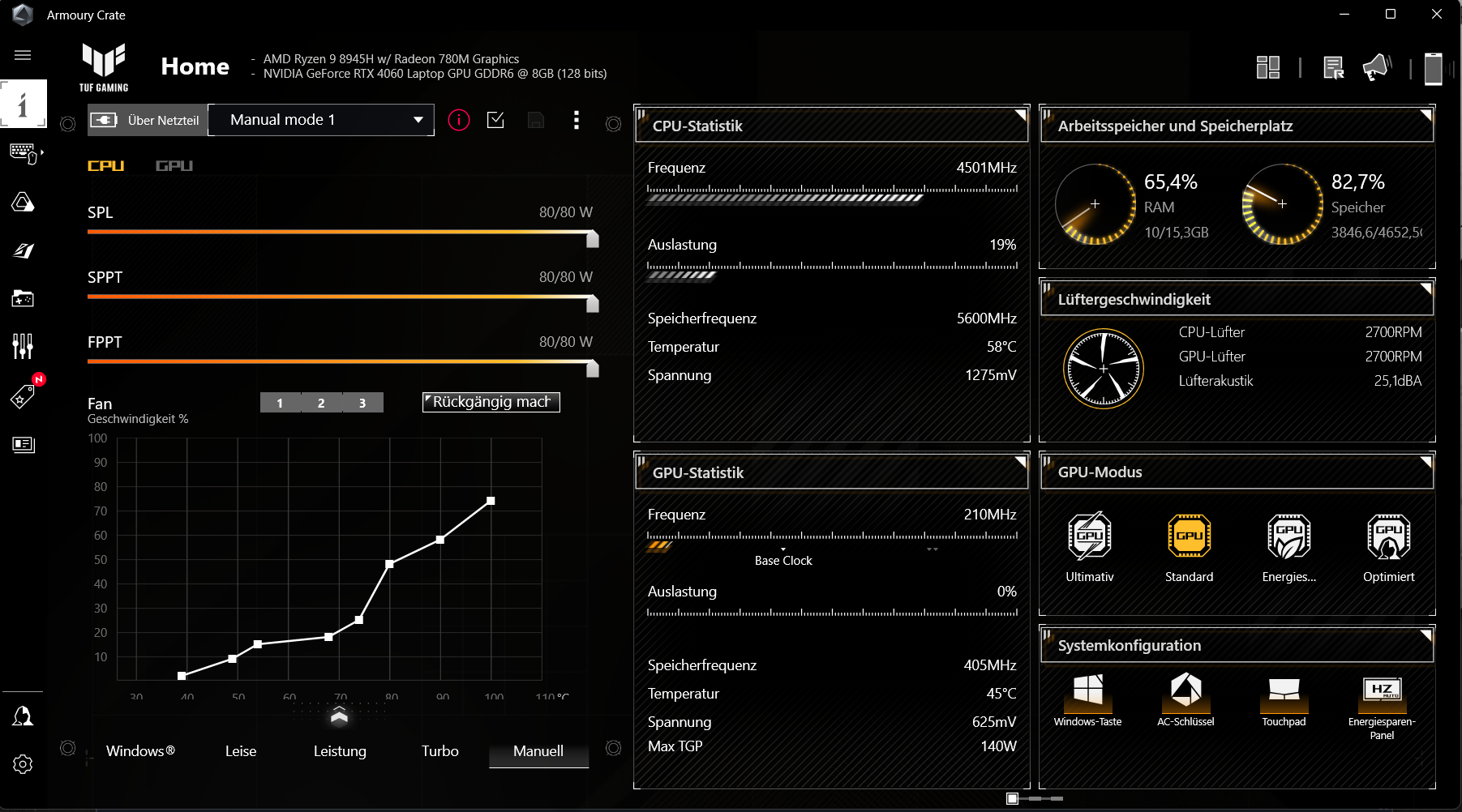
Task: Click the SPL power slider handle
Action: coord(593,239)
